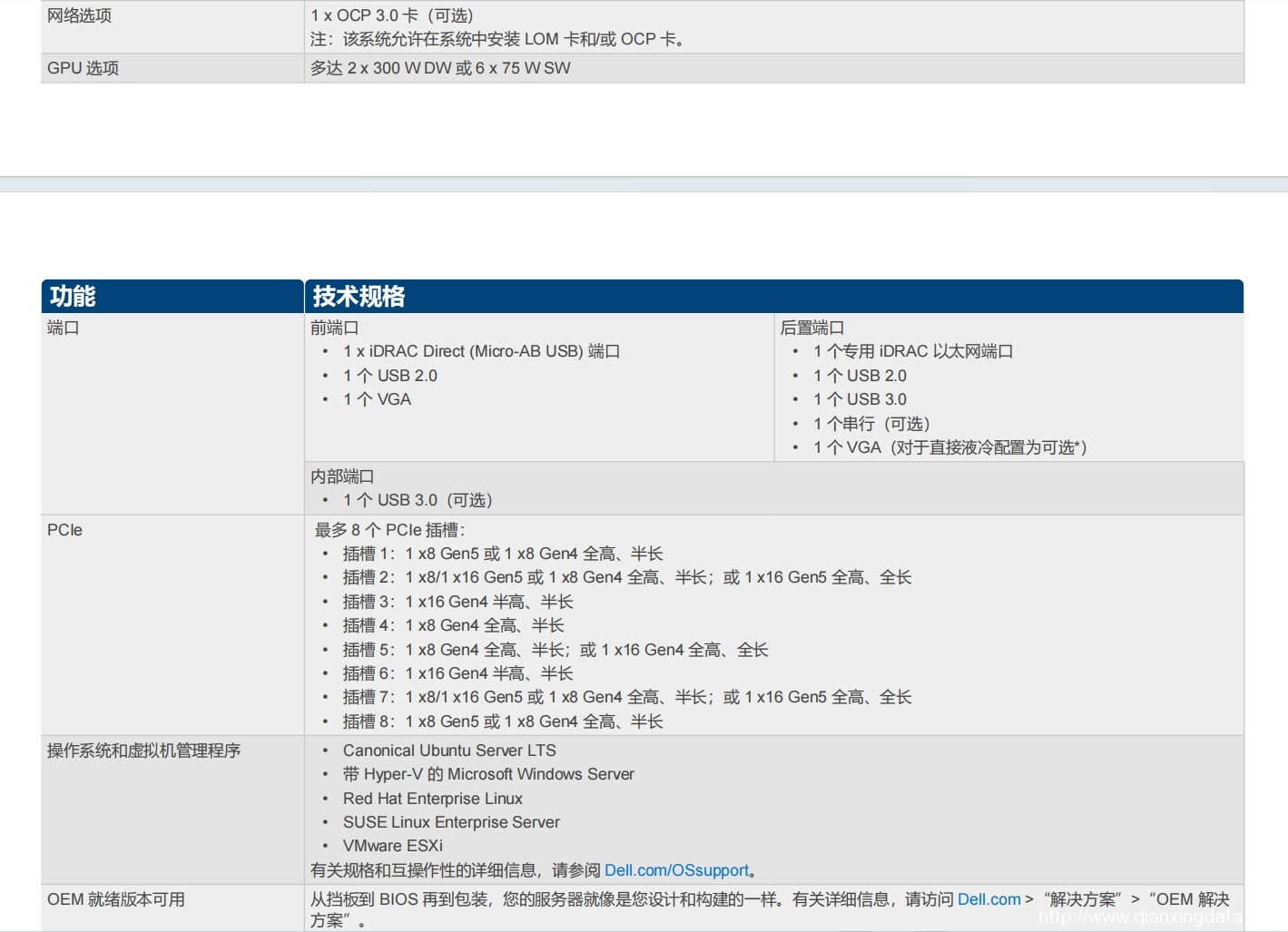Select the 端口 row label
1288x932 pixels.
coord(64,328)
